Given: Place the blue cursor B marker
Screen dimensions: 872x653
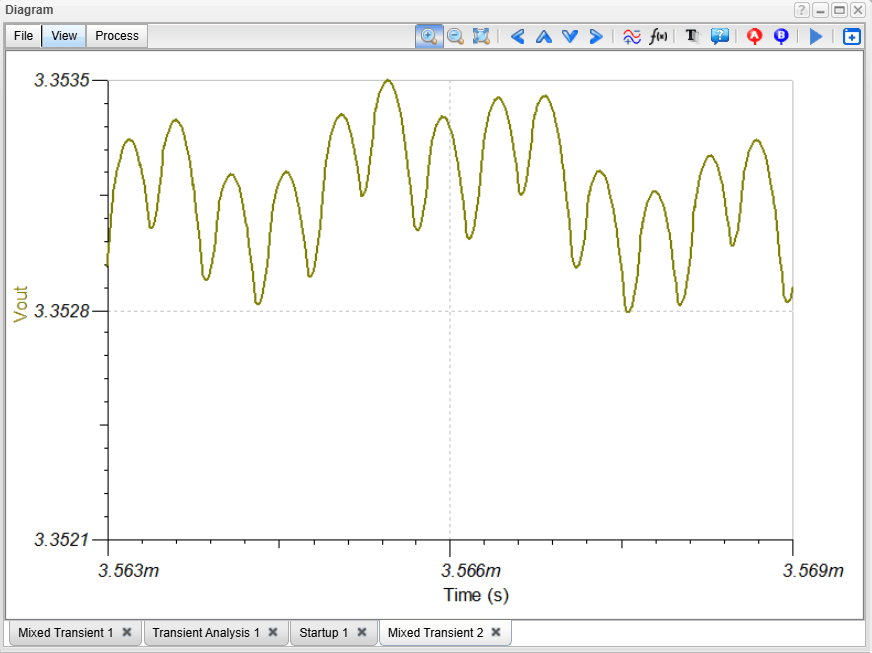Looking at the screenshot, I should (x=781, y=36).
